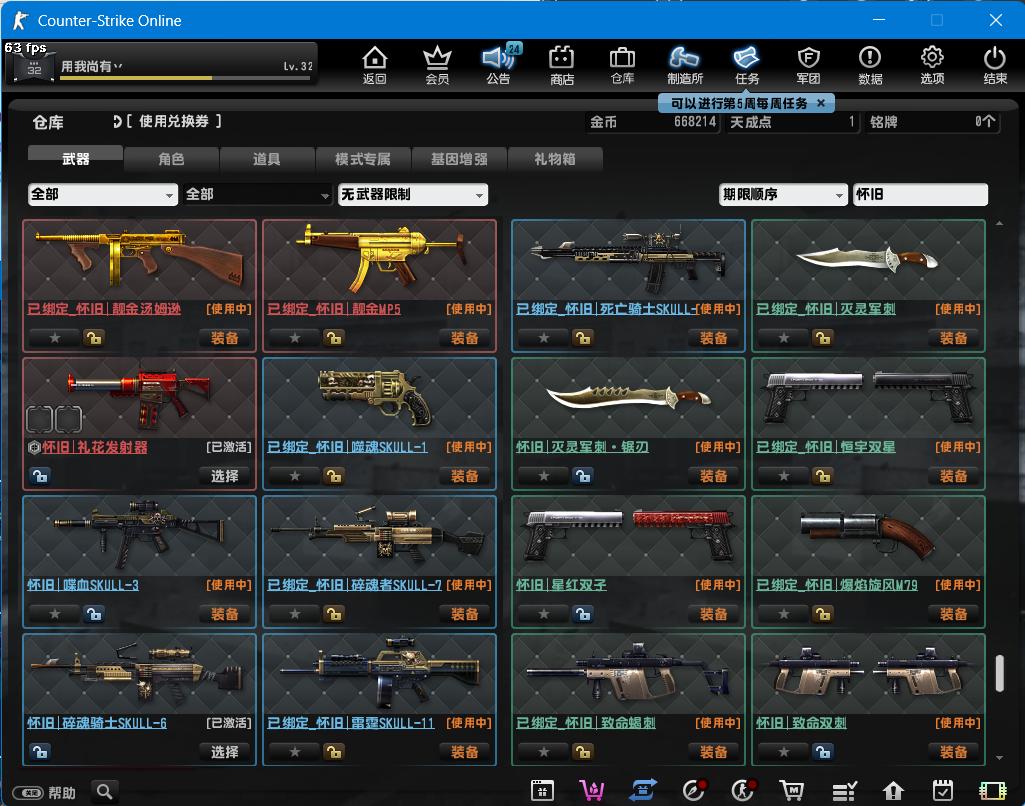The height and width of the screenshot is (806, 1025).
Task: Open the 仓库 briefcase icon
Action: pyautogui.click(x=622, y=65)
